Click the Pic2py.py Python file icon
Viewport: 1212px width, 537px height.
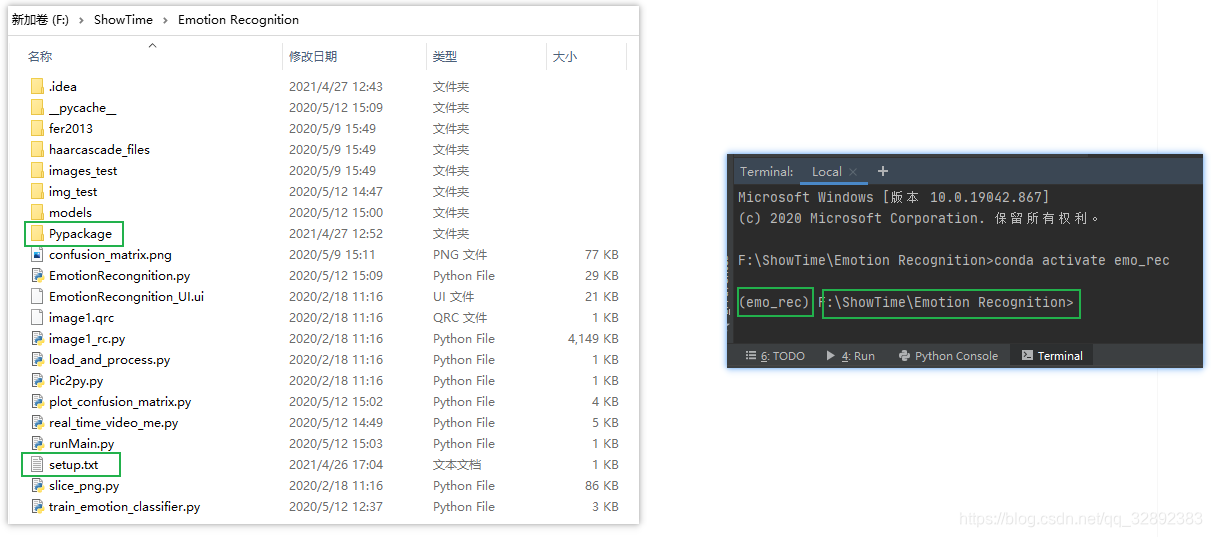pyautogui.click(x=37, y=380)
